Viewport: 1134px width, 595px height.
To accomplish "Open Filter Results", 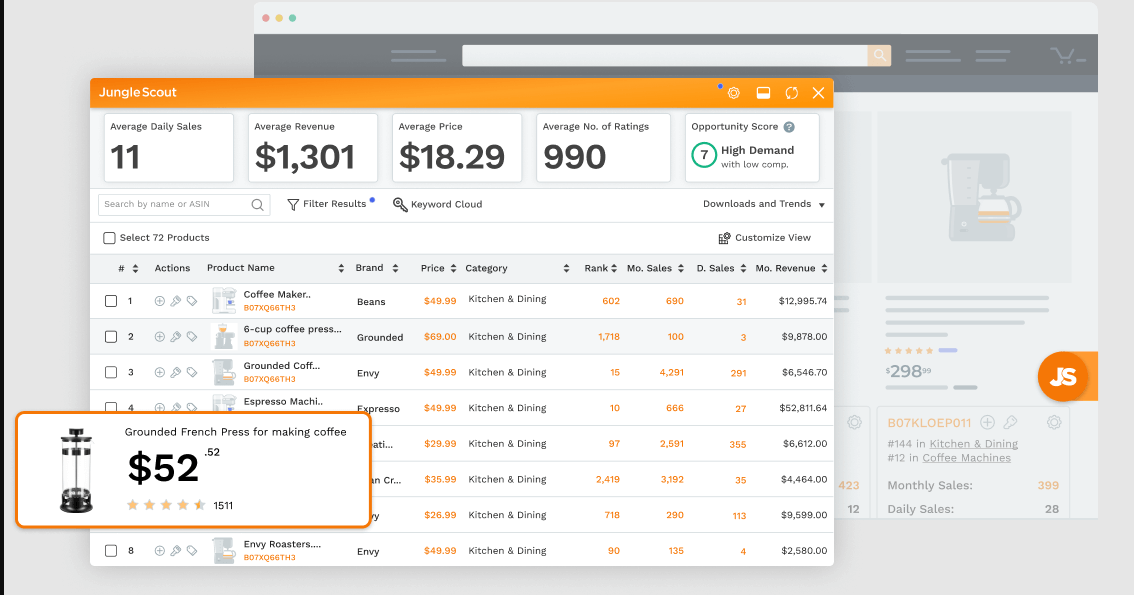I will tap(327, 205).
